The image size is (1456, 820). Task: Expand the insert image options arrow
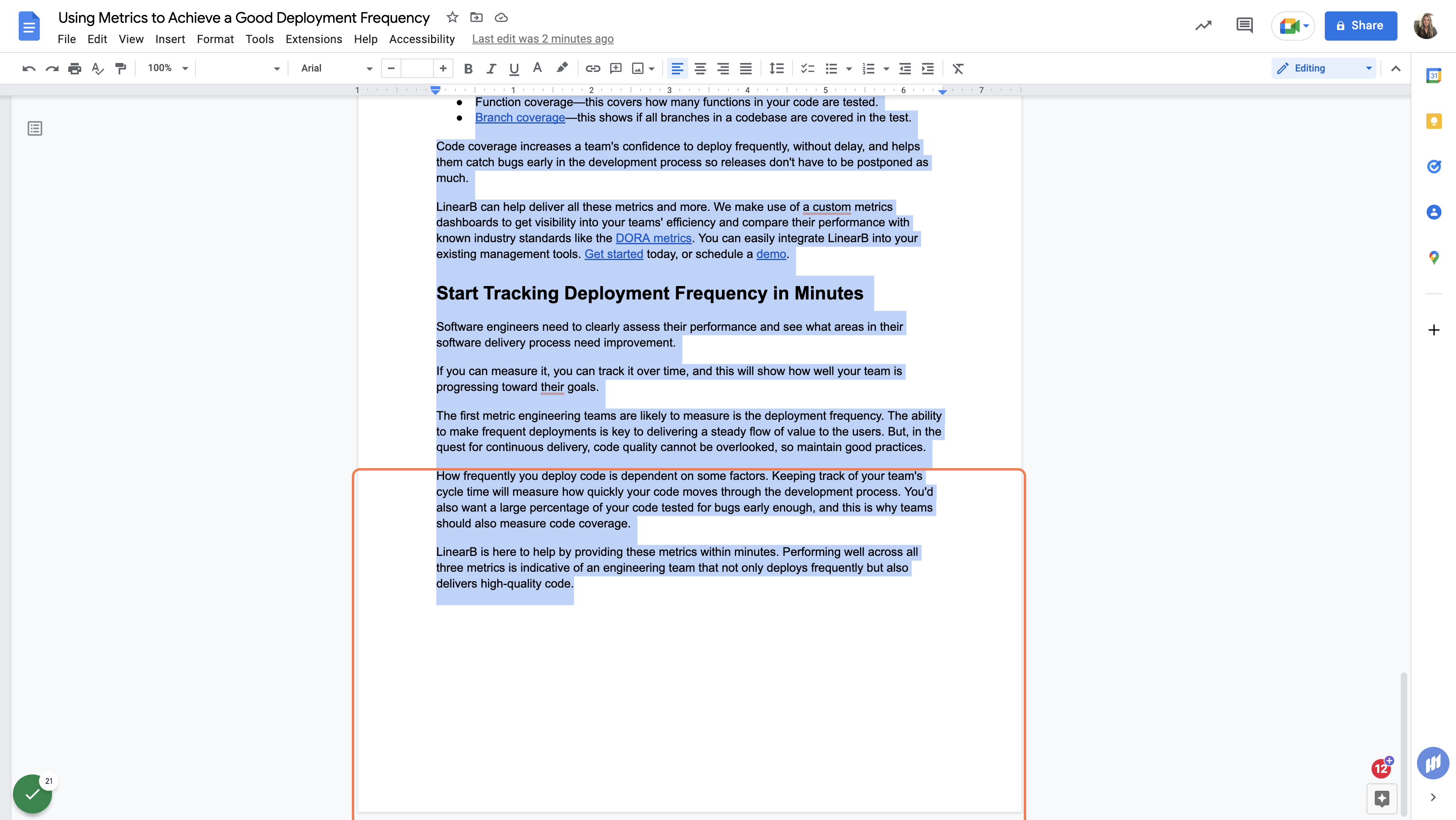pyautogui.click(x=652, y=68)
